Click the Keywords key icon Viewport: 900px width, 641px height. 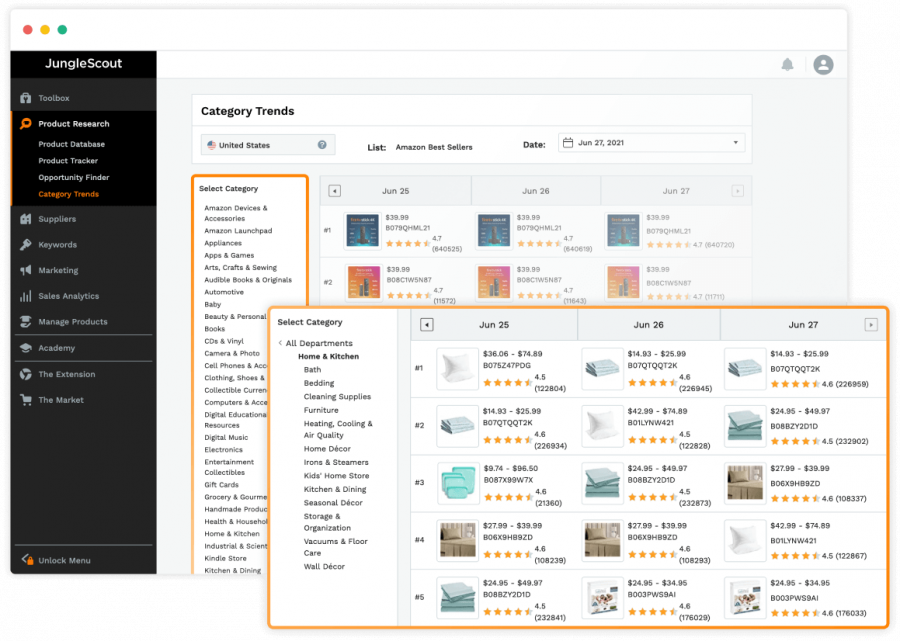coord(26,244)
